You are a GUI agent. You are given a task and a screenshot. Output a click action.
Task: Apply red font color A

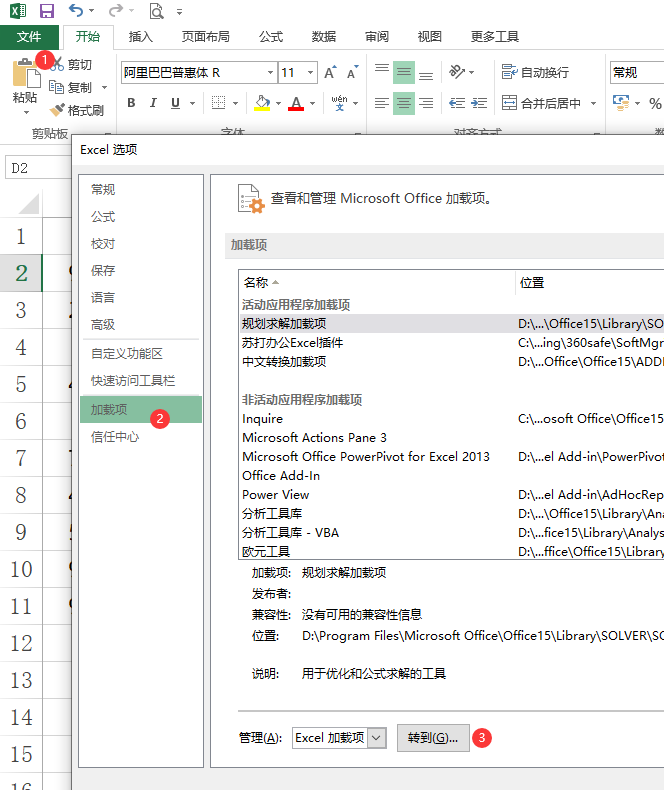[296, 103]
